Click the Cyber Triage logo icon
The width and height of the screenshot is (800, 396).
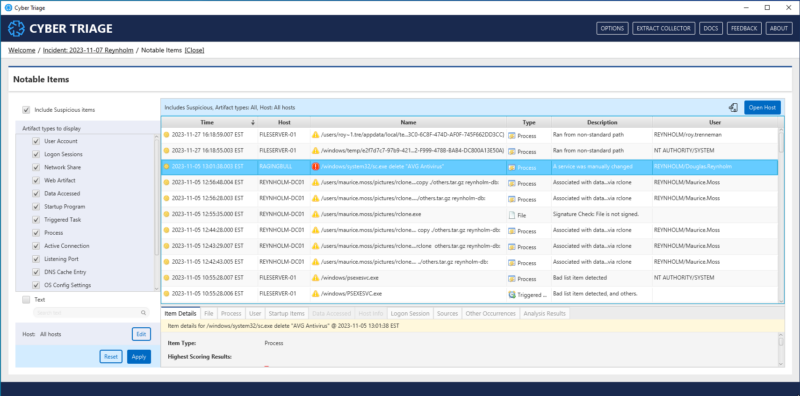[17, 29]
